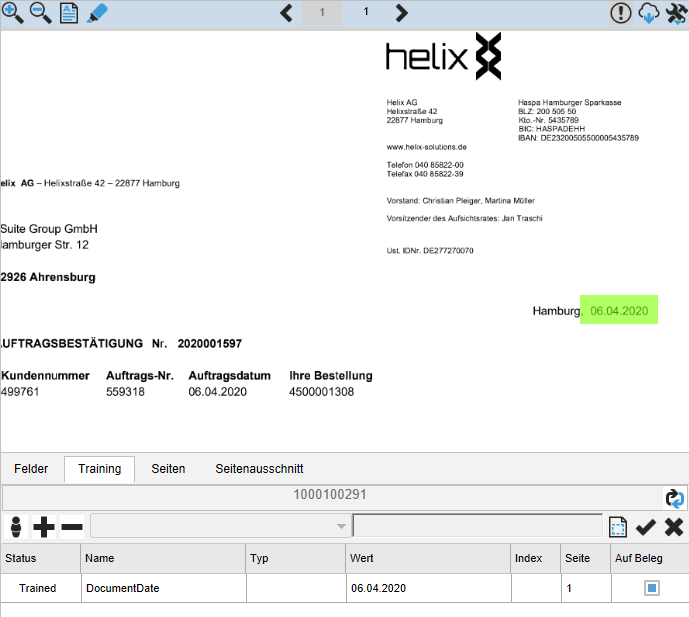The width and height of the screenshot is (689, 617).
Task: Switch to the Felder tab
Action: 31,468
